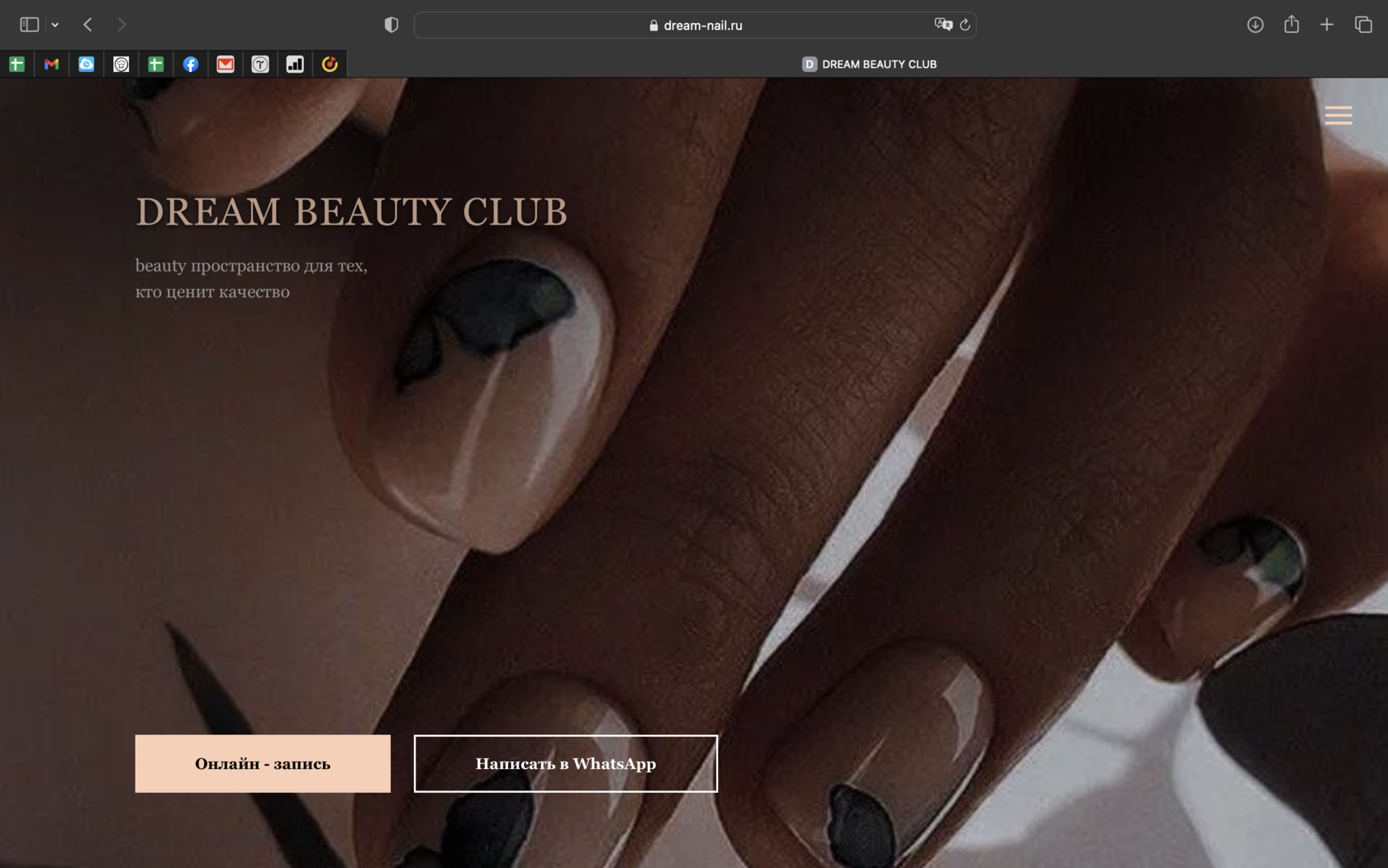The width and height of the screenshot is (1388, 868).
Task: Go back to the previous page
Action: click(x=88, y=25)
